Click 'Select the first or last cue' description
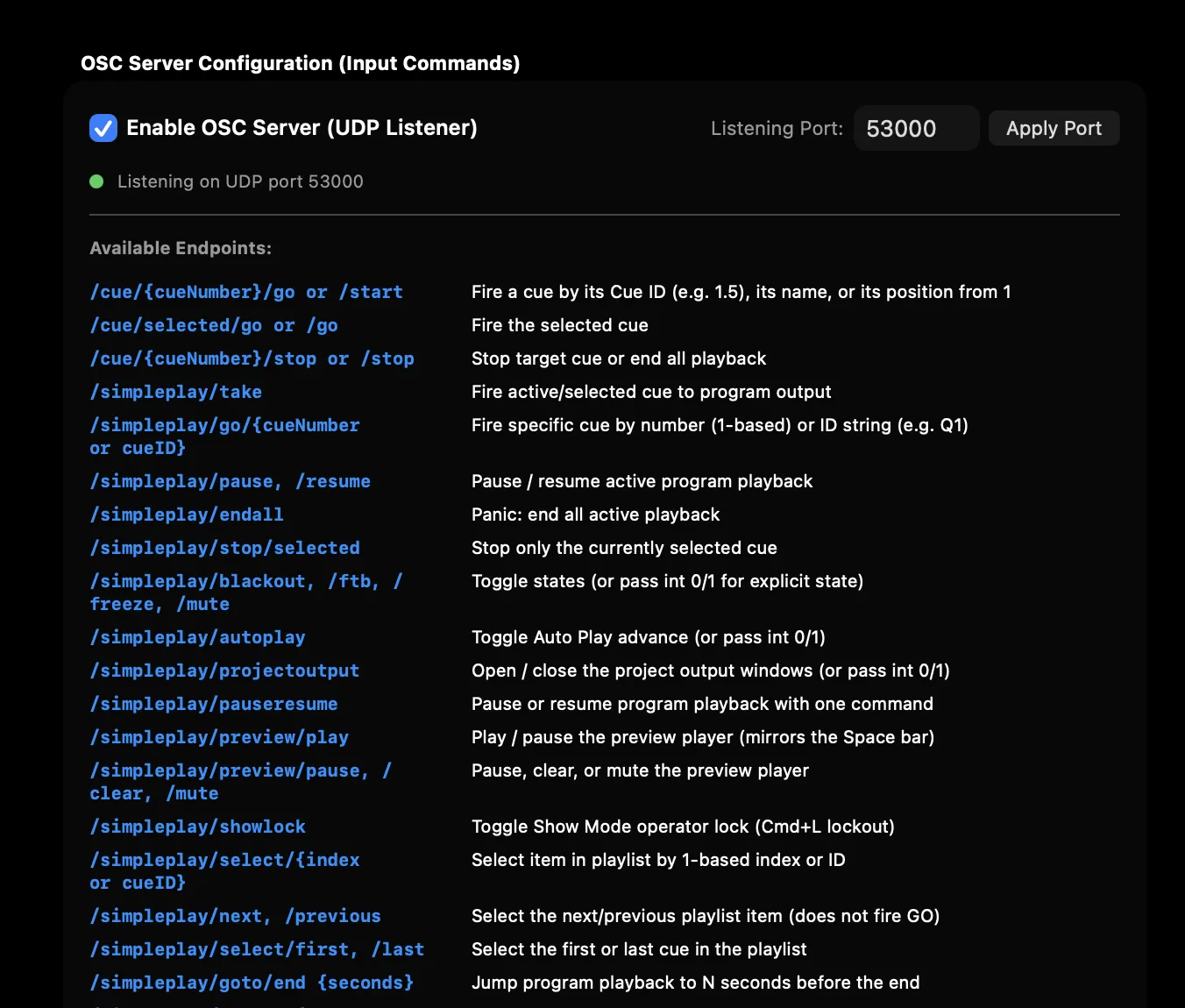Viewport: 1185px width, 1008px height. (639, 949)
